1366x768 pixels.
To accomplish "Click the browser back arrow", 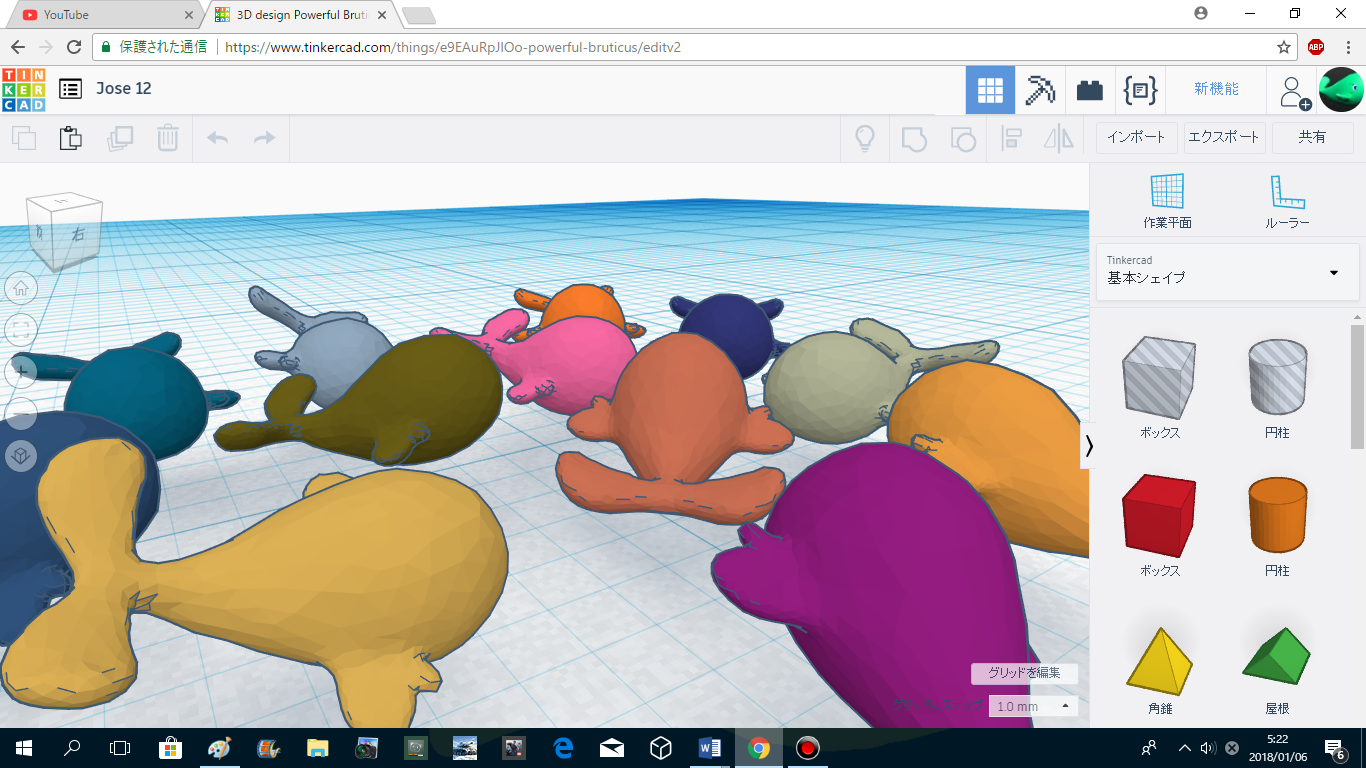I will point(17,47).
